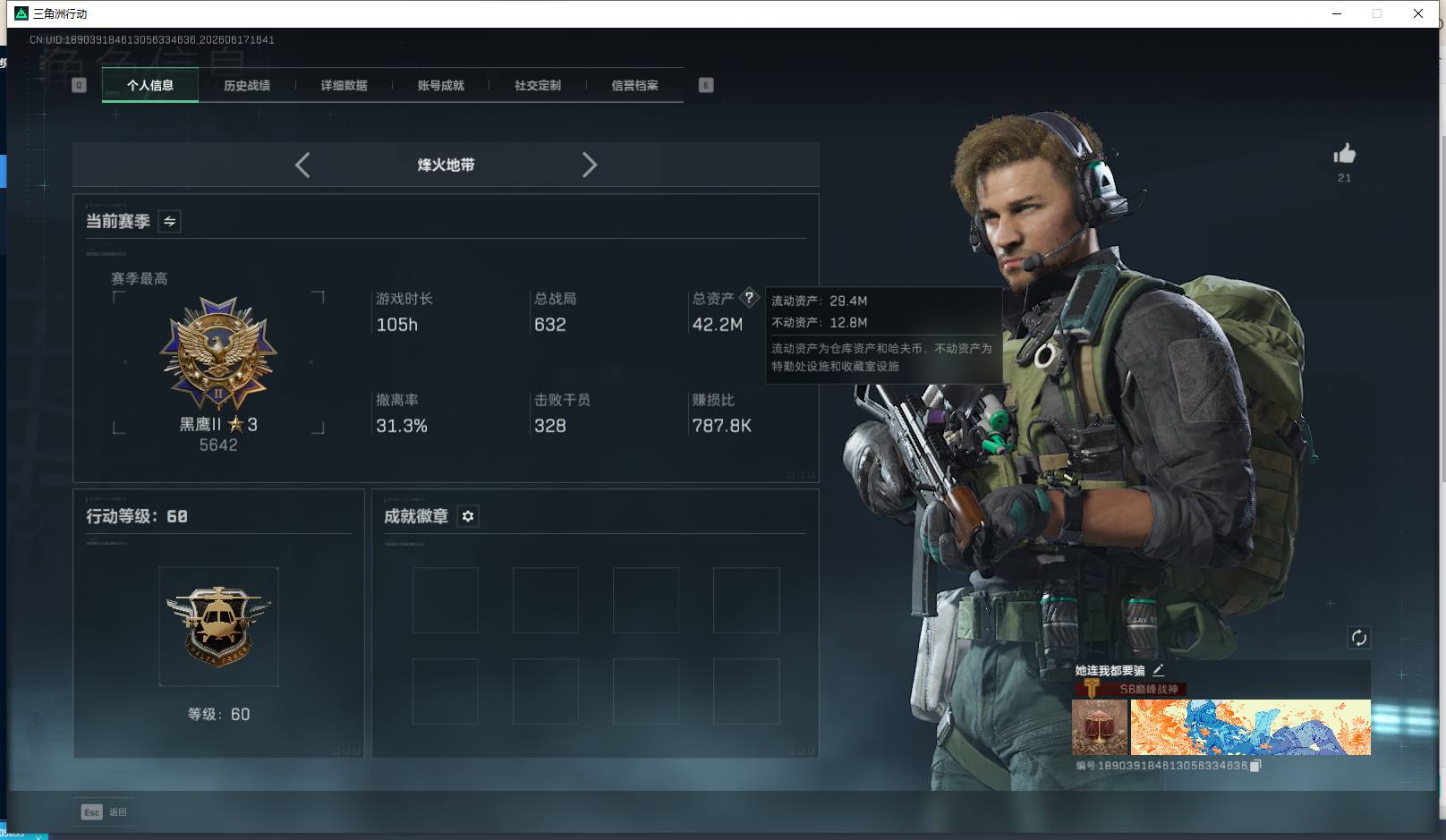Click the 等级：60 label under badge
The height and width of the screenshot is (840, 1446).
point(218,714)
